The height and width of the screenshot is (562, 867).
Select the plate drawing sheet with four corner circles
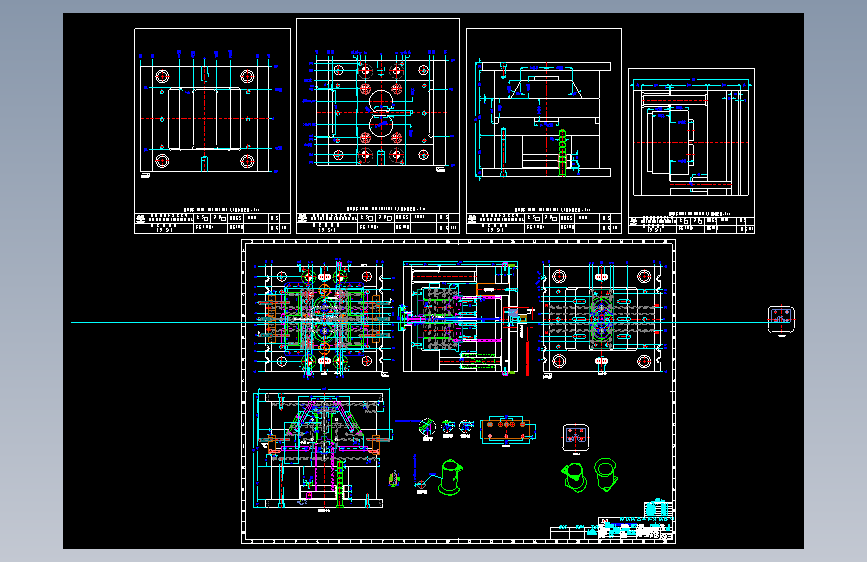pos(212,131)
